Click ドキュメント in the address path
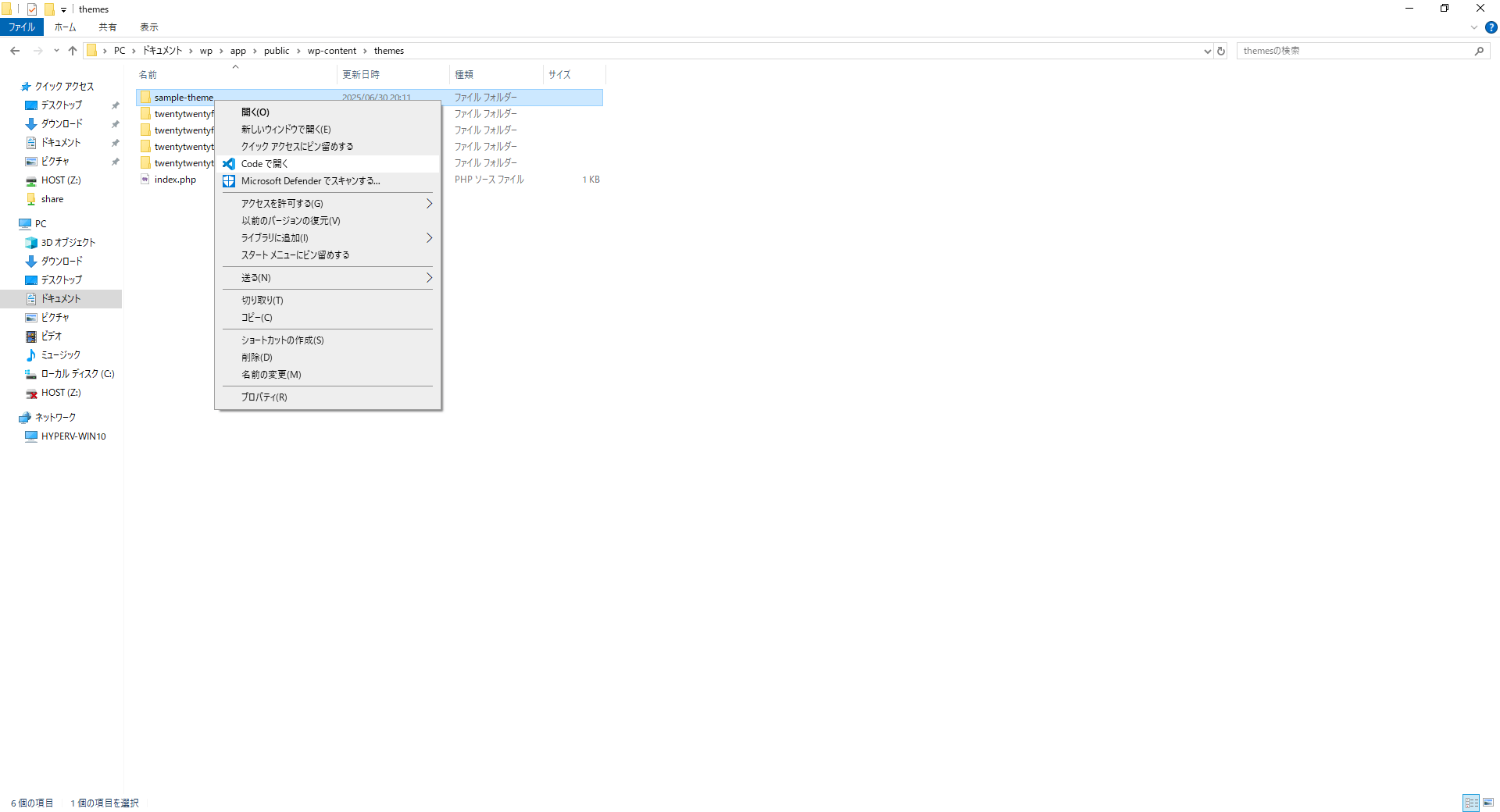Screen dimensions: 1500x812 pos(162,51)
